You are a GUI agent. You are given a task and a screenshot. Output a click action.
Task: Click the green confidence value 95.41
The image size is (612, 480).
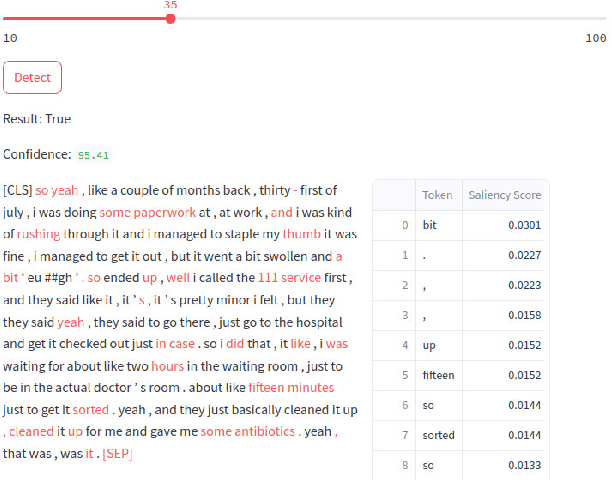click(93, 156)
